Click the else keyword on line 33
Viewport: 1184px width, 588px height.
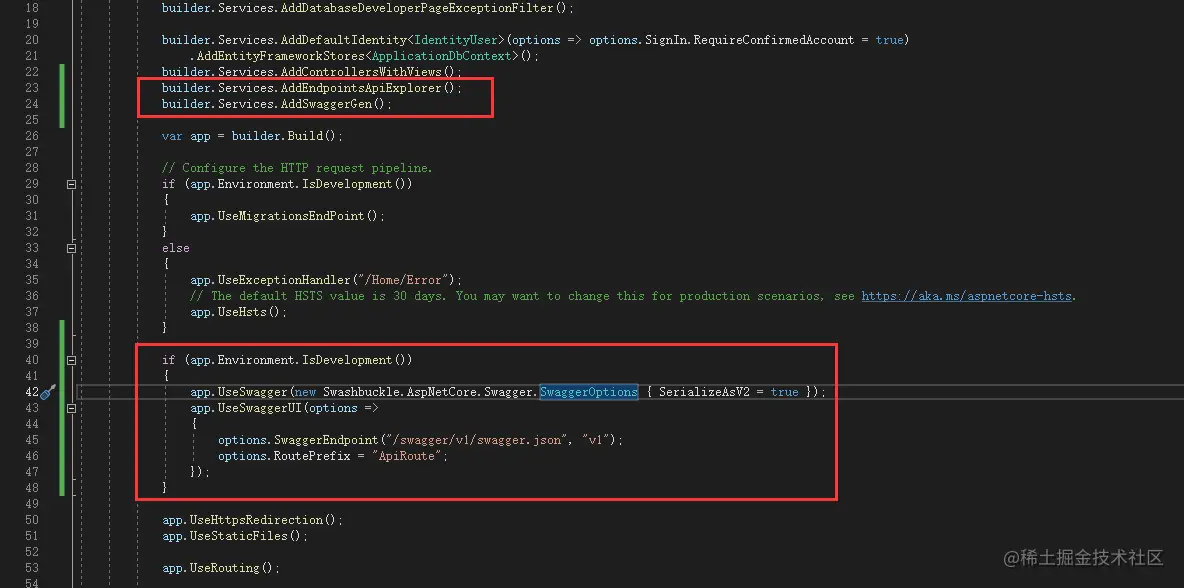(176, 248)
